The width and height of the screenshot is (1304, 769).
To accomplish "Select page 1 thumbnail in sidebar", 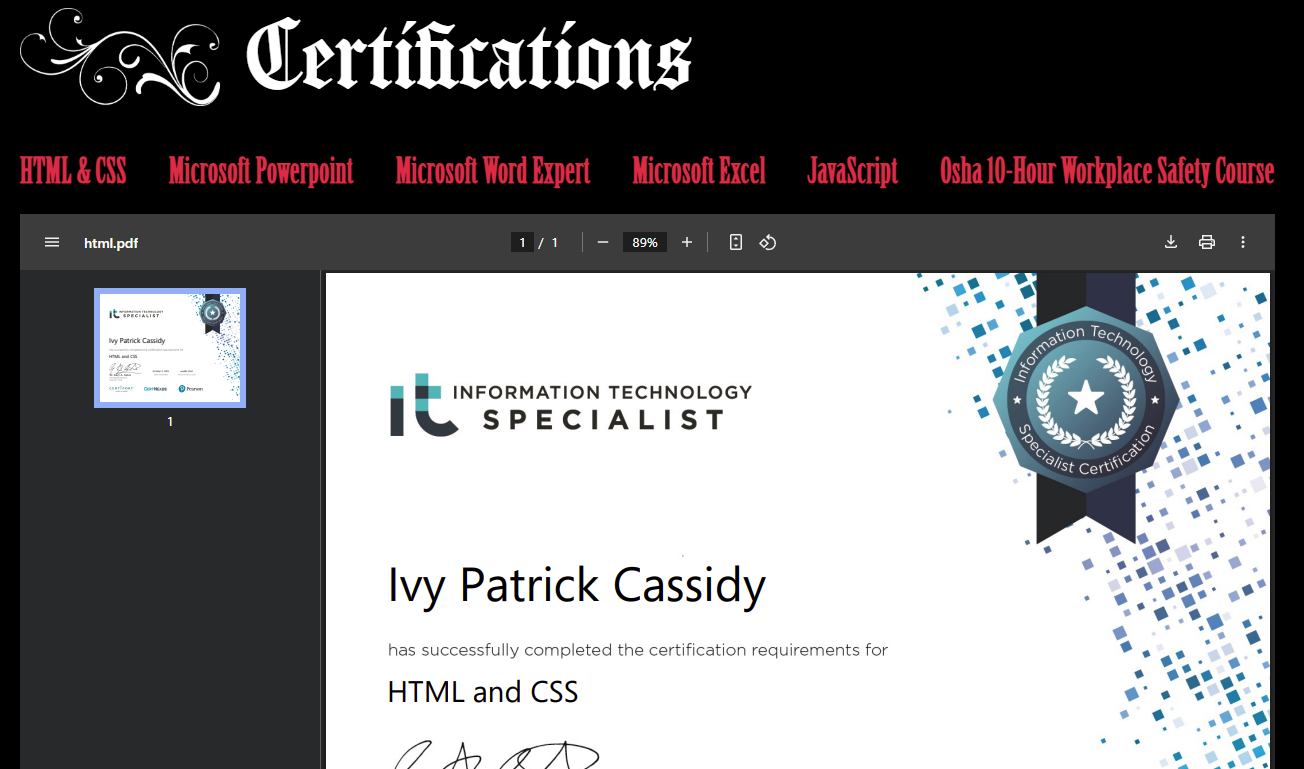I will tap(170, 348).
